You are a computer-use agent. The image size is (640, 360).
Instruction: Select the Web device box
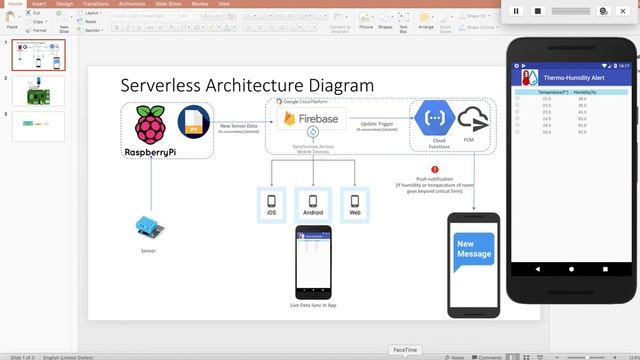tap(355, 205)
